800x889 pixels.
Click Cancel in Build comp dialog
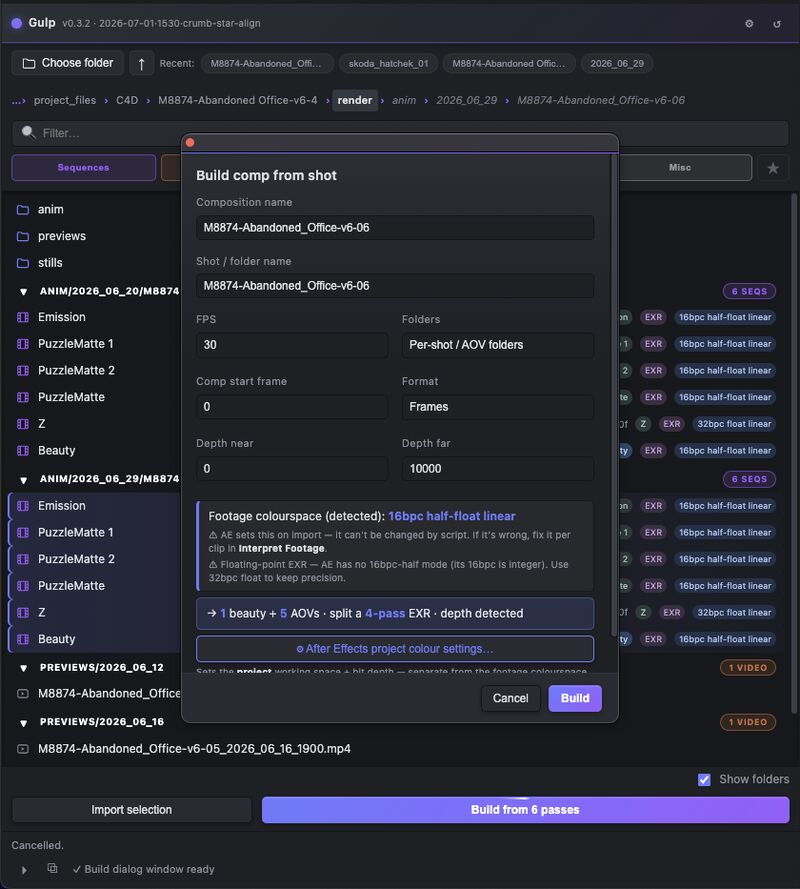tap(510, 698)
